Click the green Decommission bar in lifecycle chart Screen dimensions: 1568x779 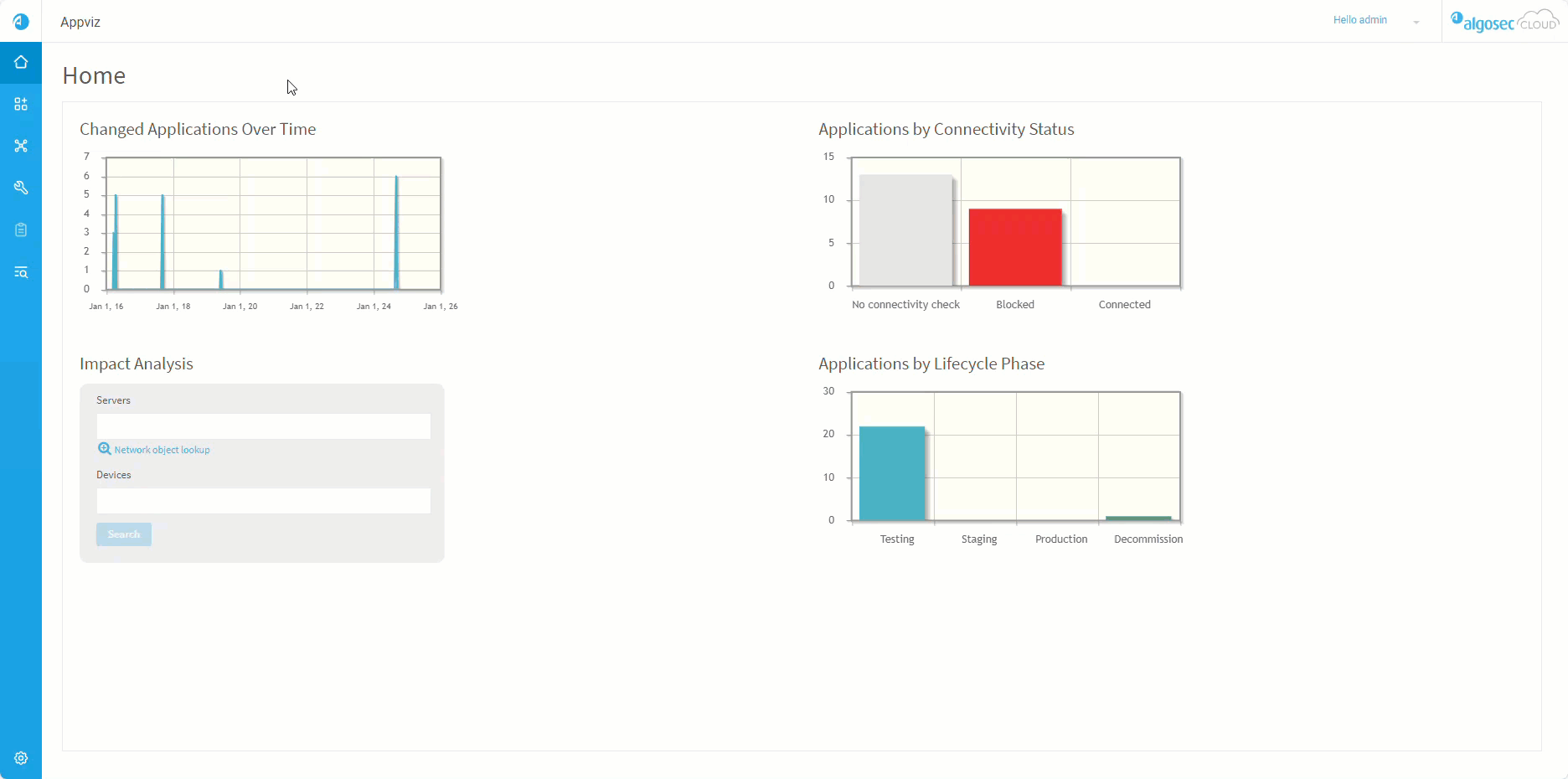pyautogui.click(x=1138, y=518)
